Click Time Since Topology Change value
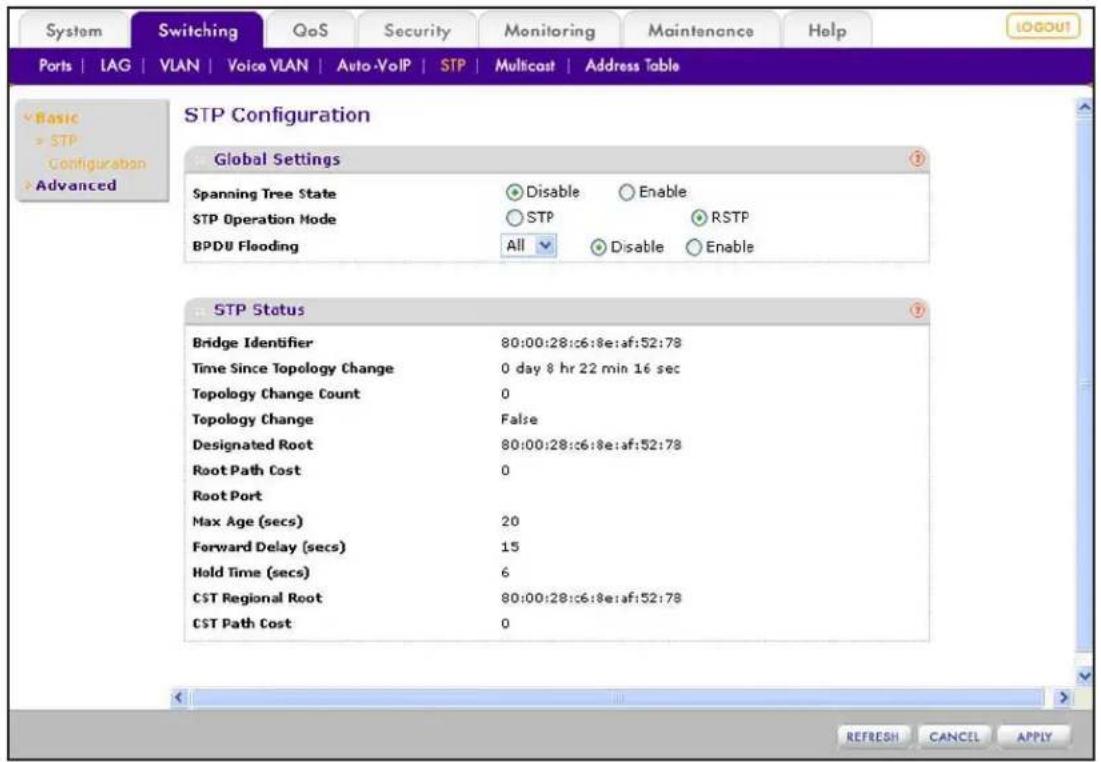 click(591, 368)
